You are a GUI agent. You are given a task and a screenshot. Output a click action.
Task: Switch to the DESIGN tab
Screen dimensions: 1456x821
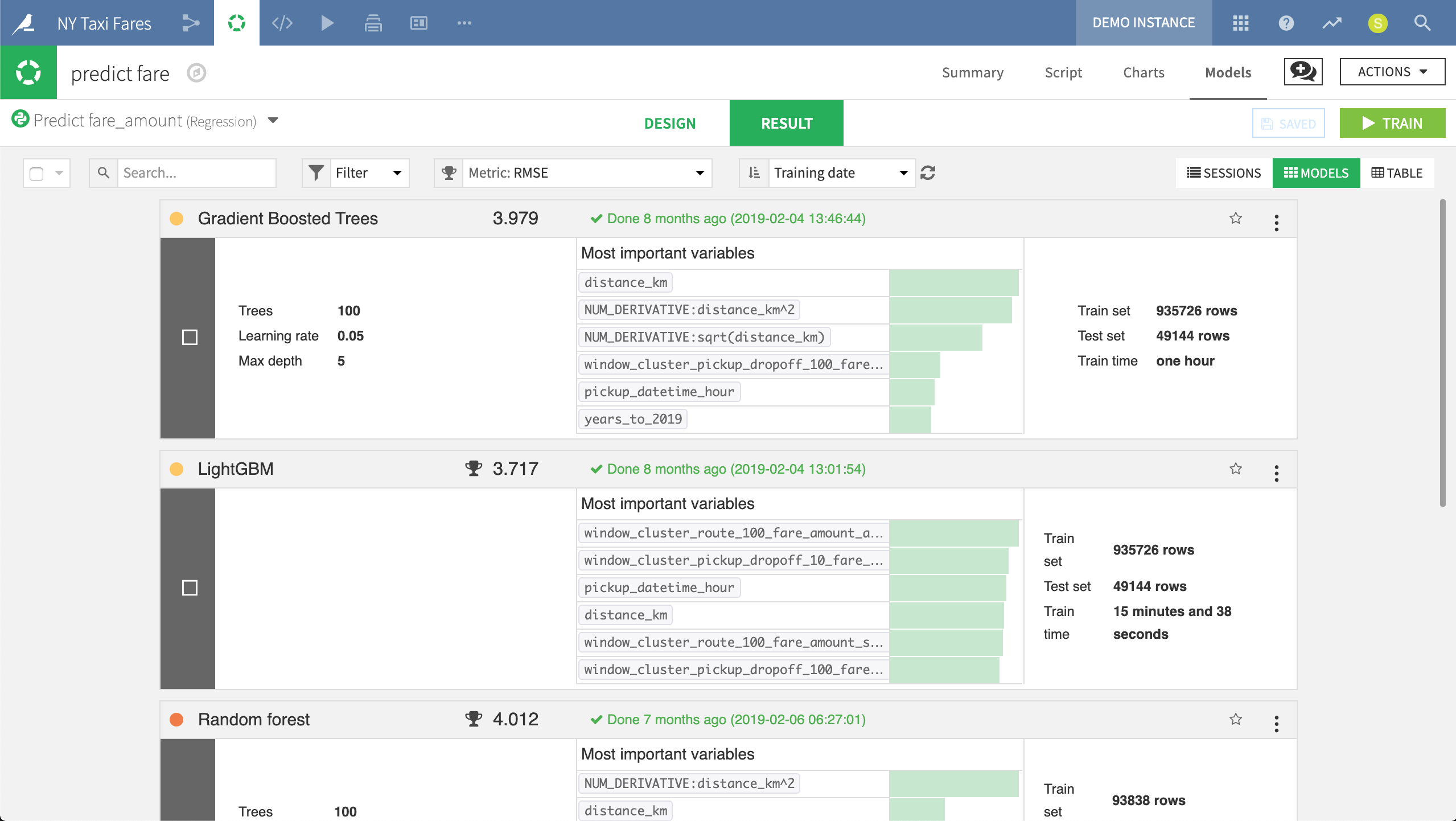[670, 123]
